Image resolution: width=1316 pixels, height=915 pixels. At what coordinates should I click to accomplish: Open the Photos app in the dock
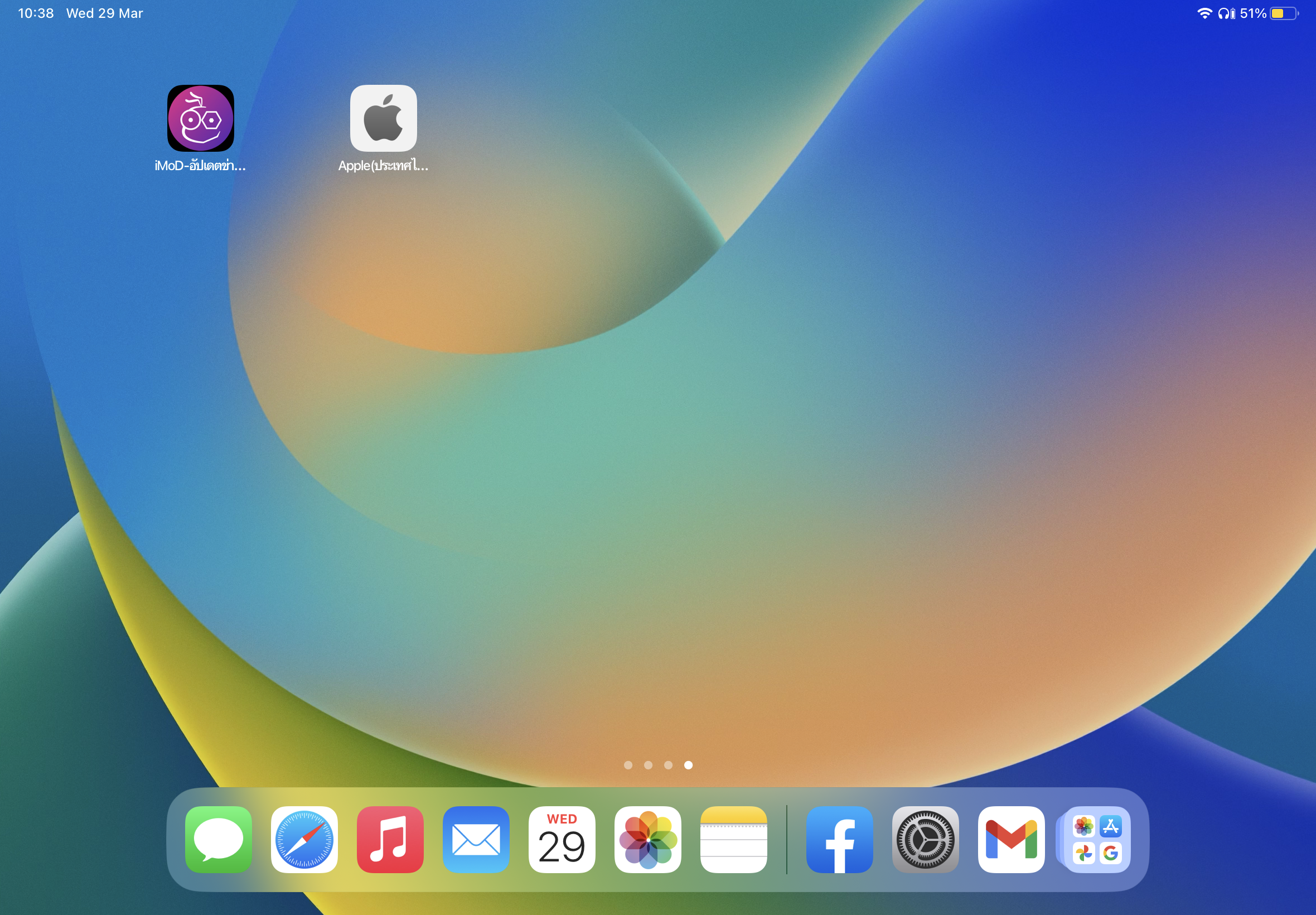coord(647,839)
